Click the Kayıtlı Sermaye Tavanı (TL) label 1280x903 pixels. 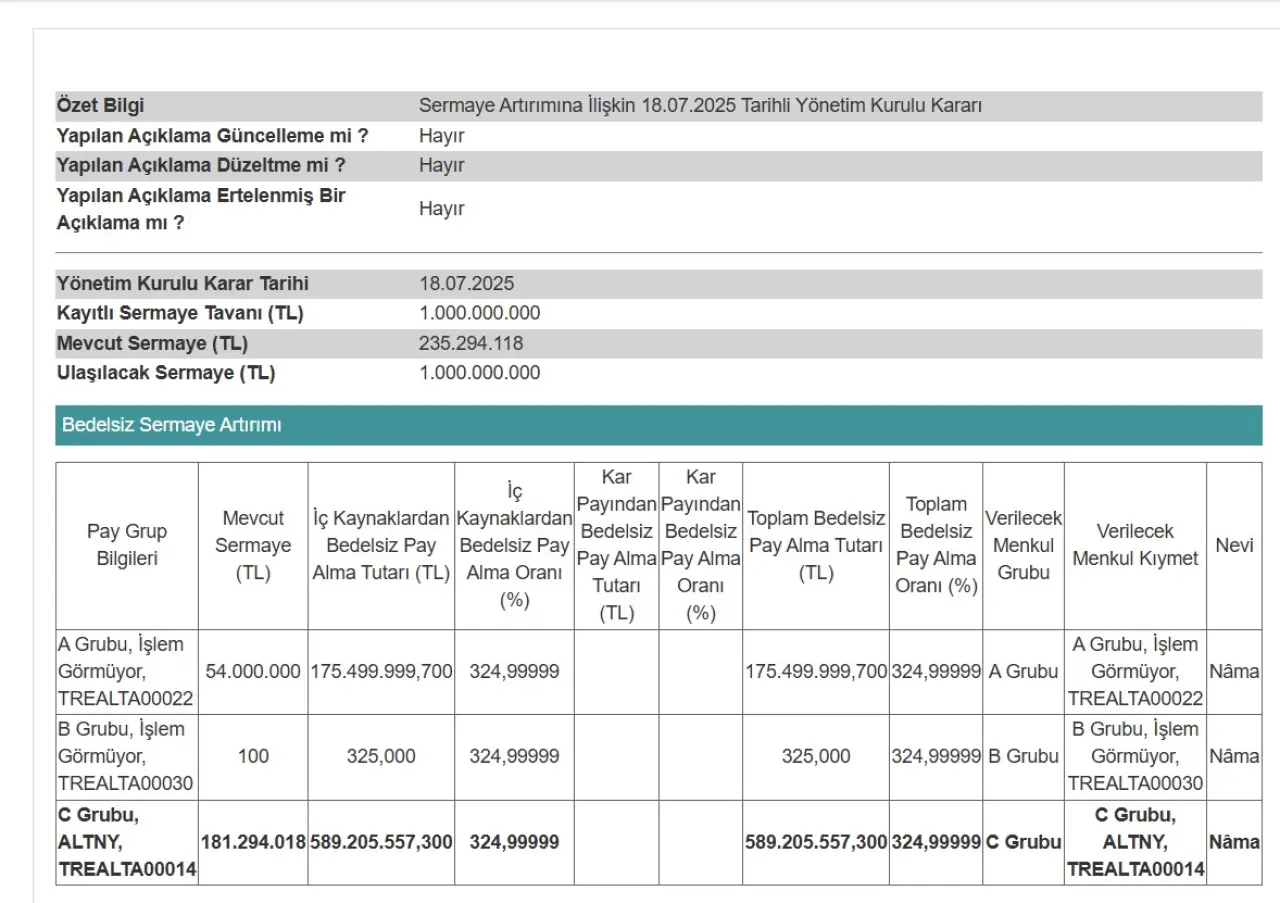[180, 313]
